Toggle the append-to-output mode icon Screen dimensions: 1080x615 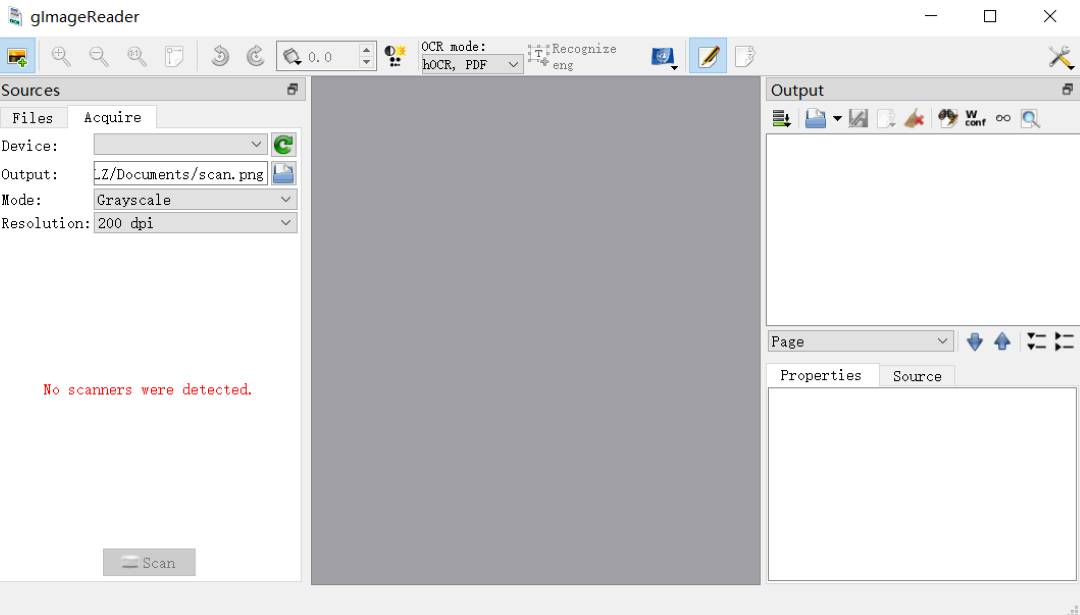tap(781, 117)
